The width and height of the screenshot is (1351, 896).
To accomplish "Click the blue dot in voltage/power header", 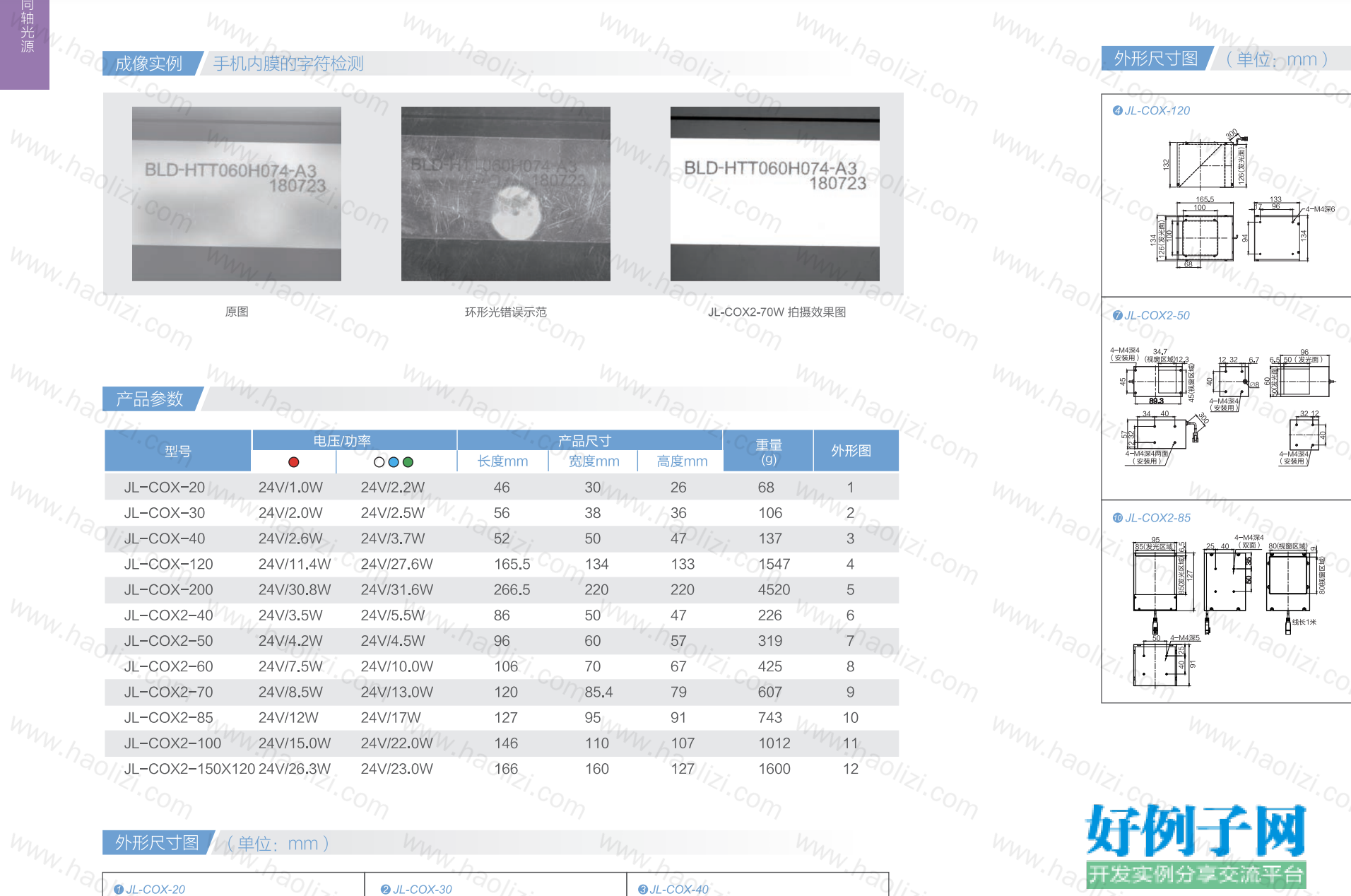I will point(394,462).
